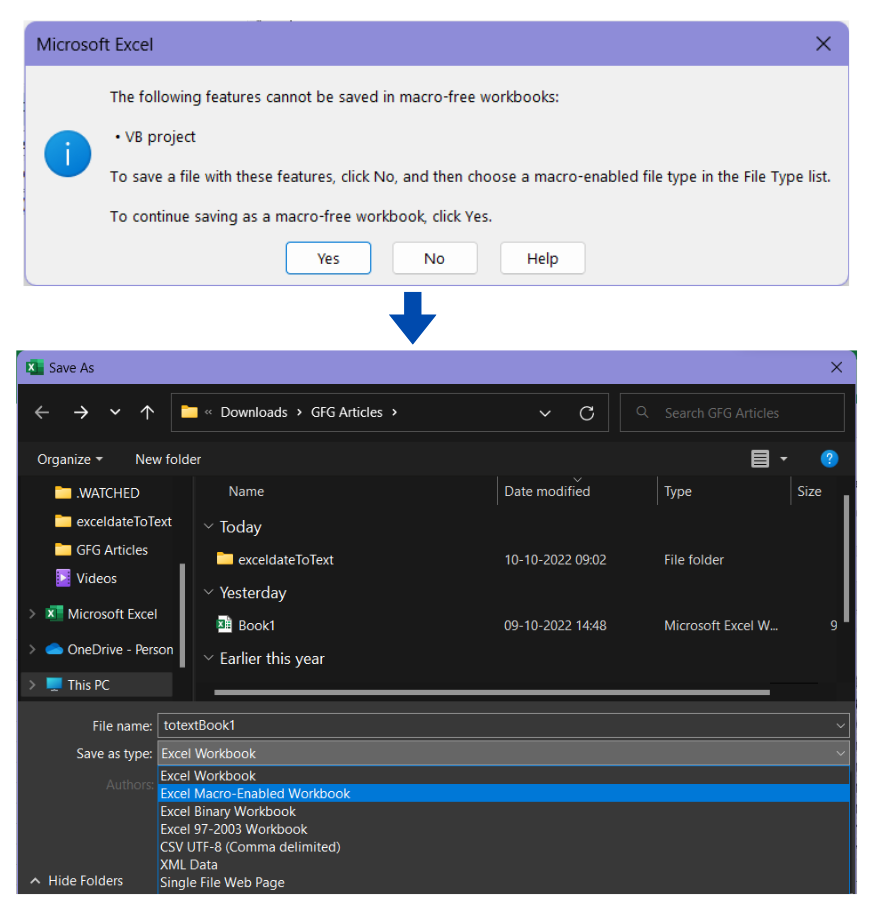Go back in Save As navigation

(42, 413)
